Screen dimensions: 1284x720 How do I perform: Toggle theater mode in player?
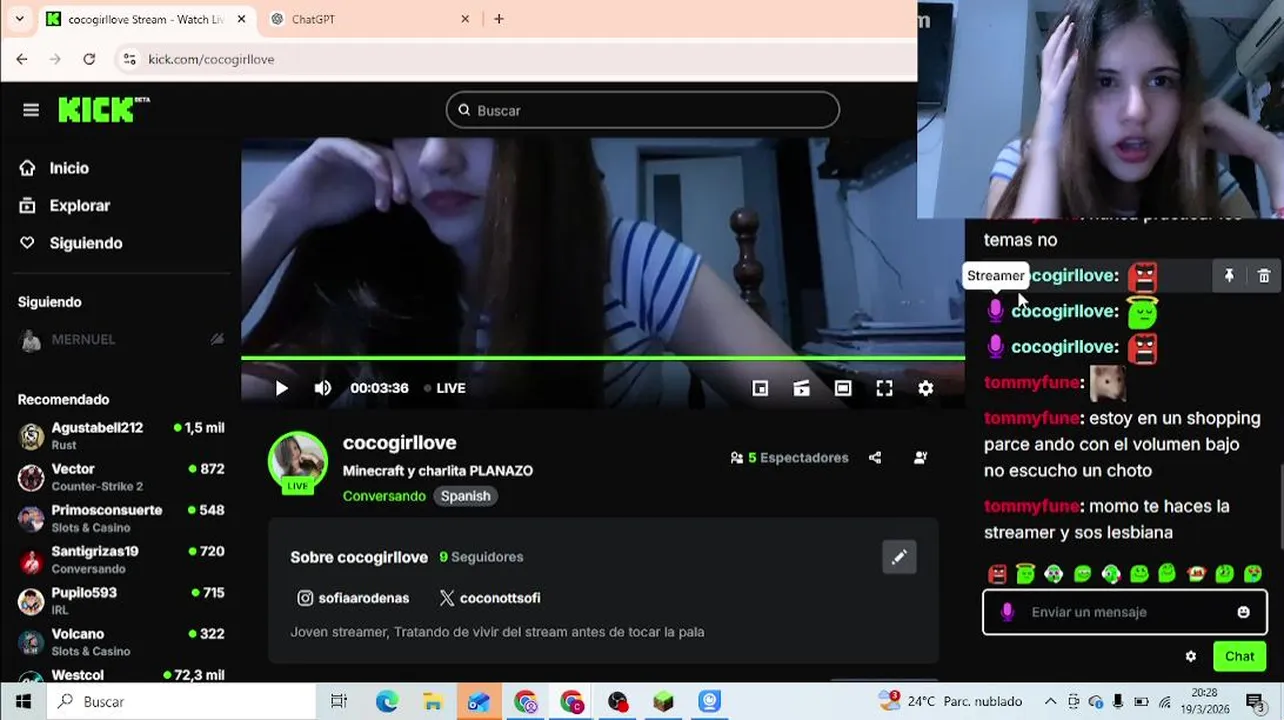pos(843,388)
